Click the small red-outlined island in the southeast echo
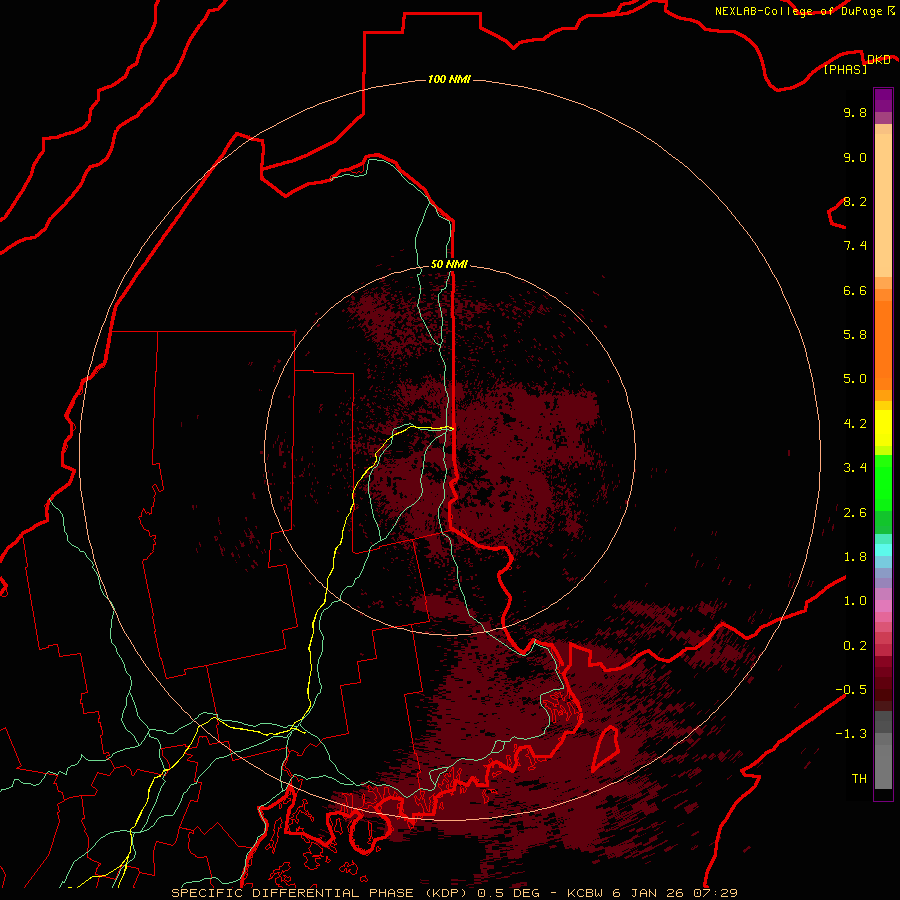 tap(606, 748)
